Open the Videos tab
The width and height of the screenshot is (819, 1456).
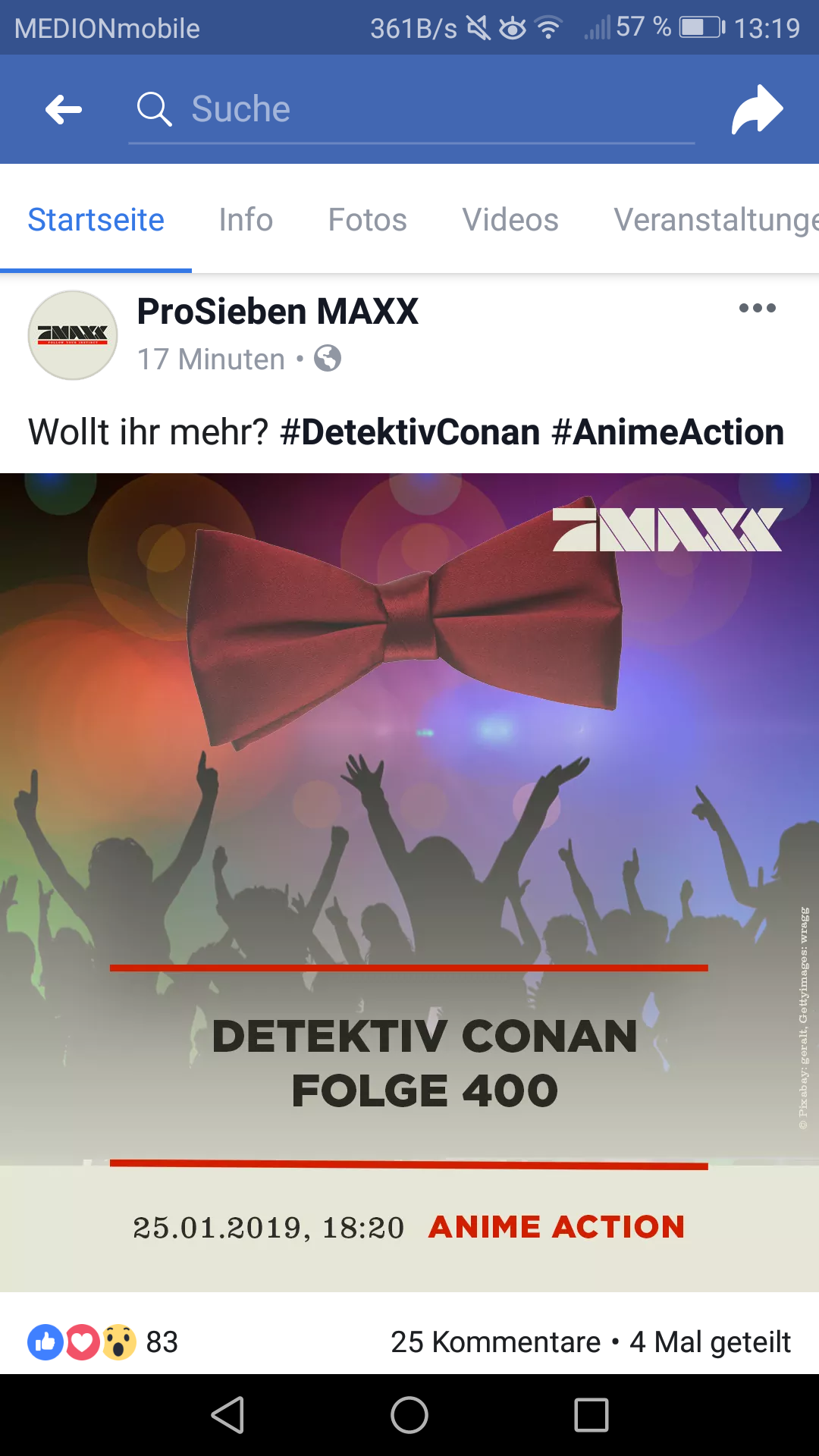(510, 220)
